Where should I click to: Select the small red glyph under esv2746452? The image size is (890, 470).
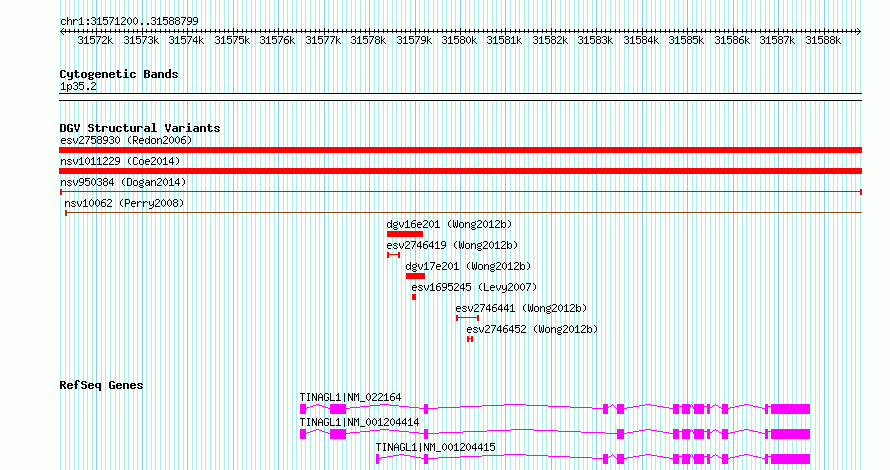(470, 339)
